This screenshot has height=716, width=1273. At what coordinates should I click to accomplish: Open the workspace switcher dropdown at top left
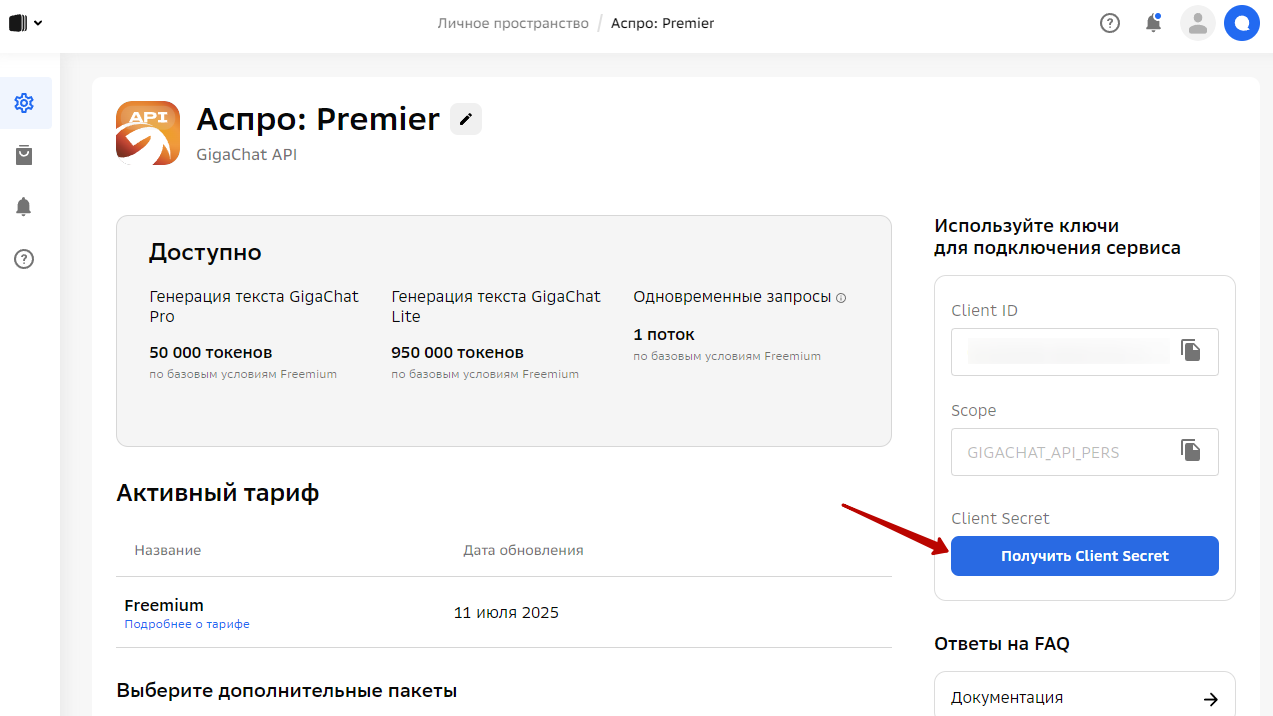(x=25, y=23)
